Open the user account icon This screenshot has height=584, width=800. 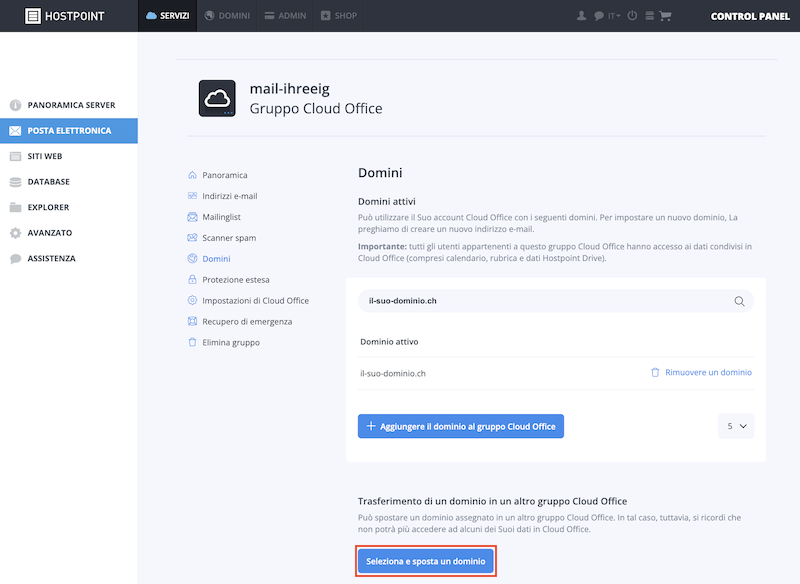tap(581, 16)
